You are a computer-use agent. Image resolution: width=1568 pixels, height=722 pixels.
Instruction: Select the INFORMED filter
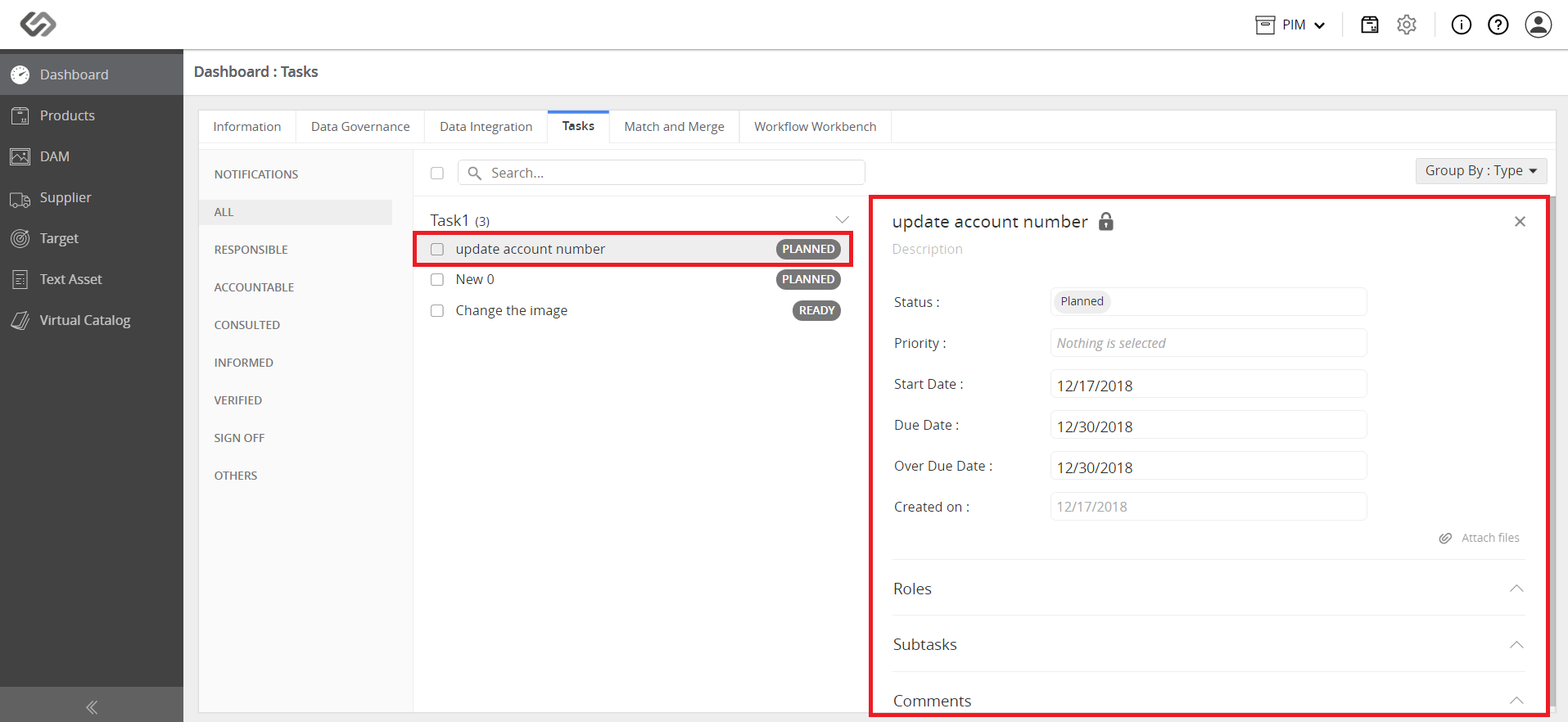(x=244, y=363)
